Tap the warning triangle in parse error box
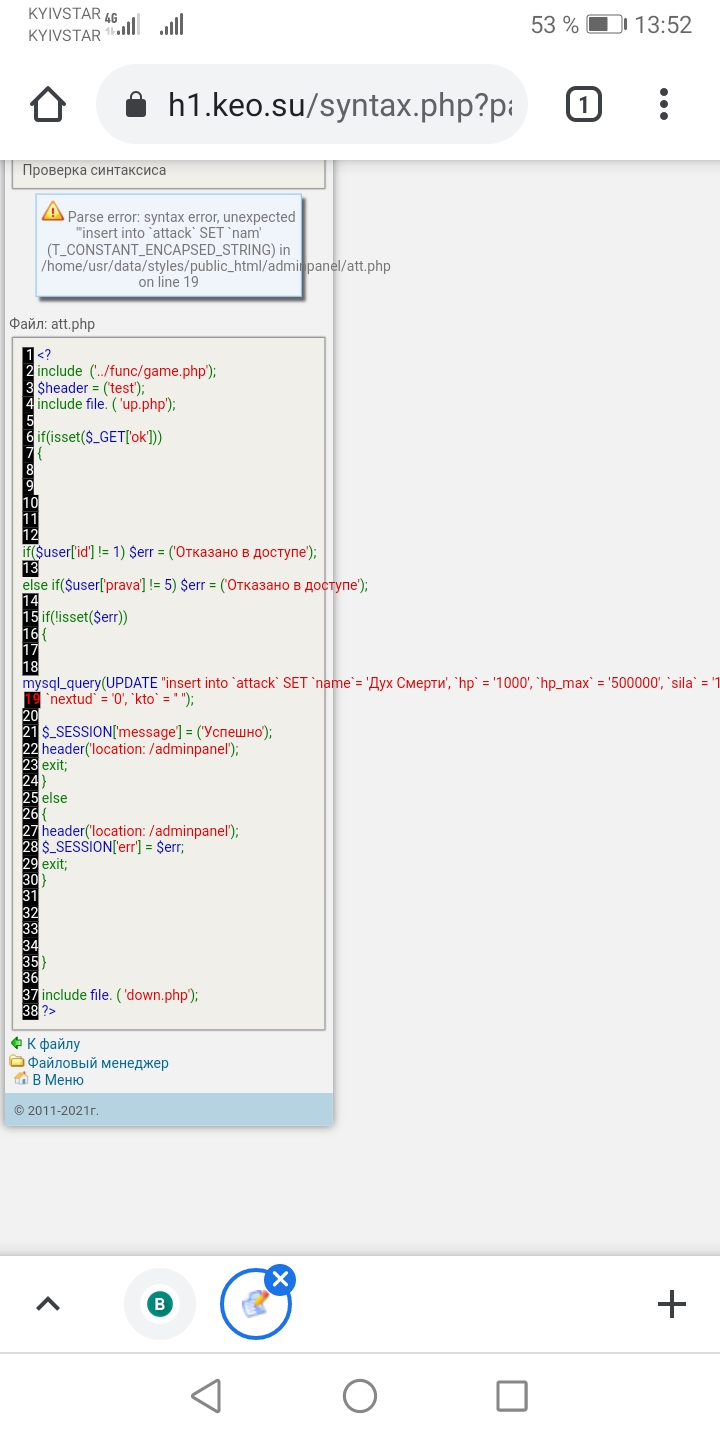The width and height of the screenshot is (720, 1440). (x=52, y=212)
